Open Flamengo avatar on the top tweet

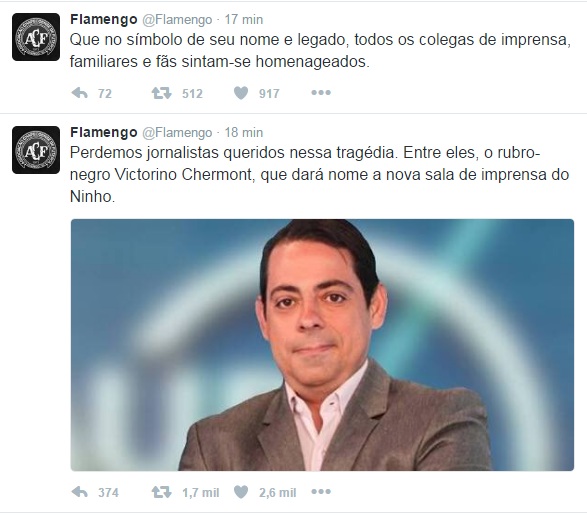36,37
